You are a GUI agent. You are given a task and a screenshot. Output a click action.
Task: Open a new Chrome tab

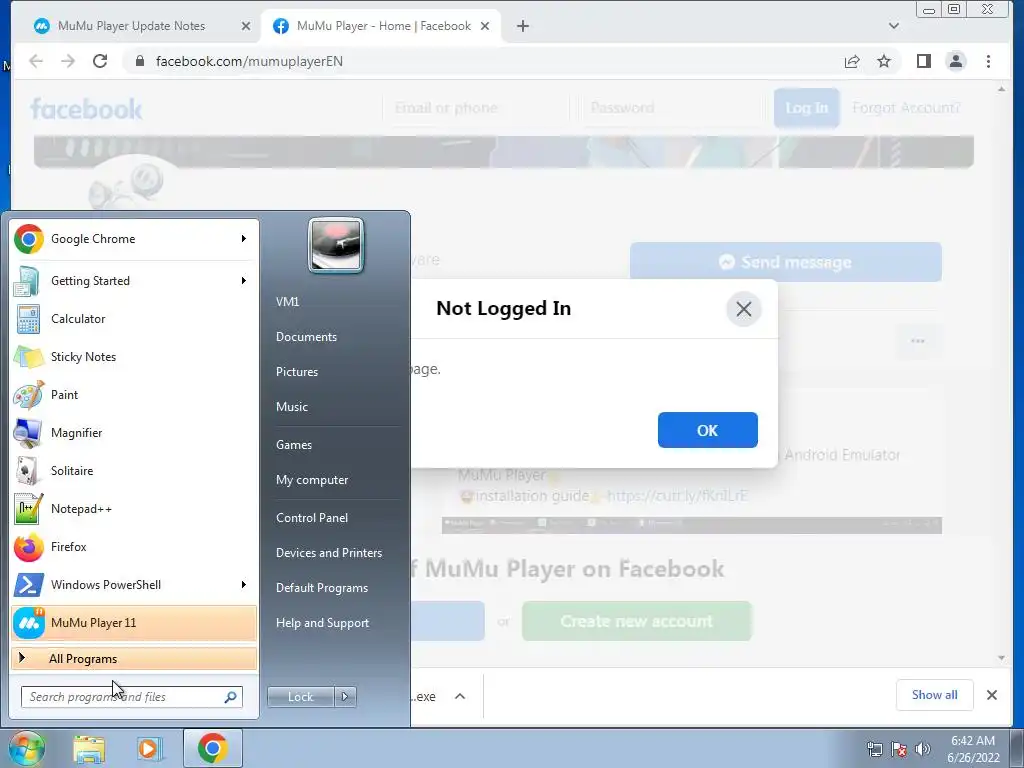[522, 26]
